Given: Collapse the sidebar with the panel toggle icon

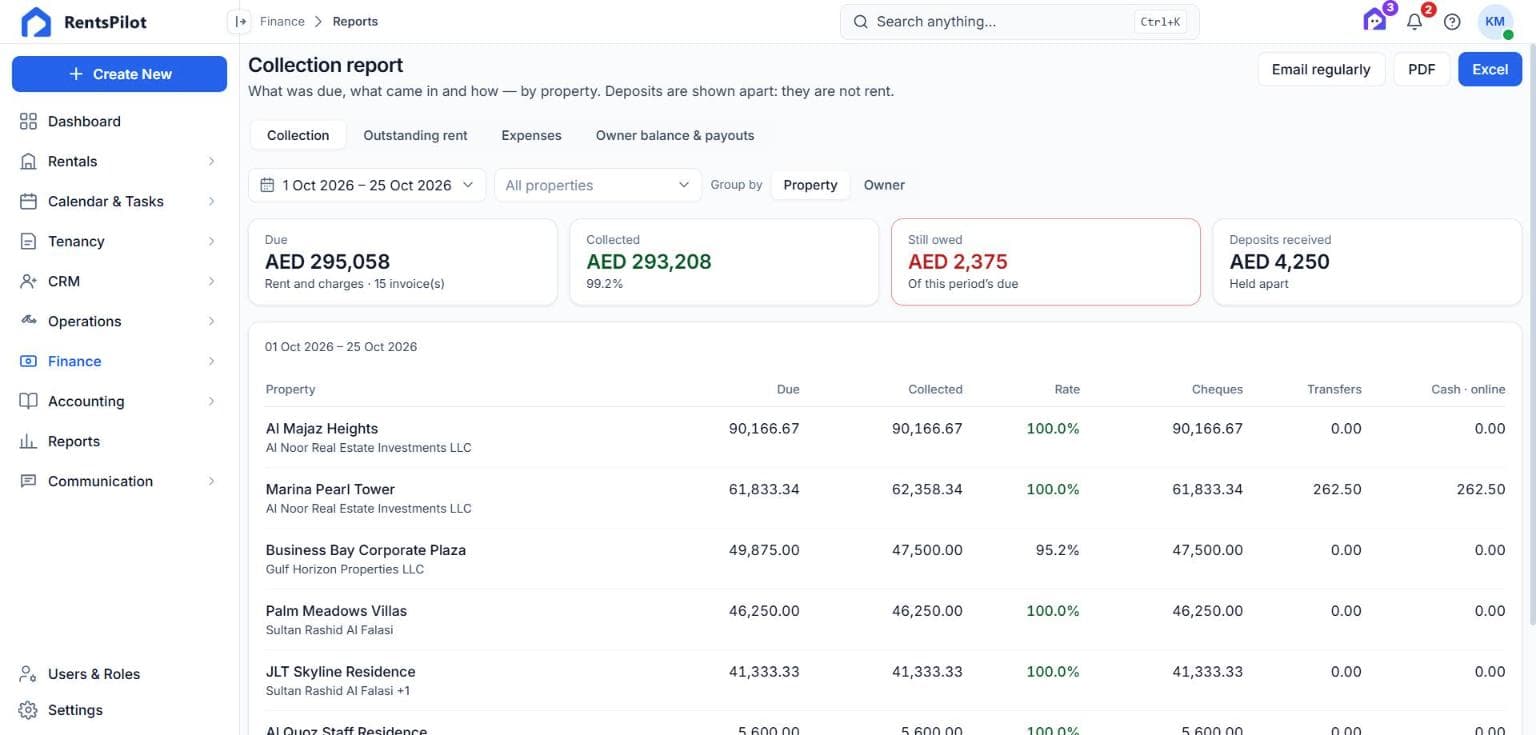Looking at the screenshot, I should coord(239,21).
